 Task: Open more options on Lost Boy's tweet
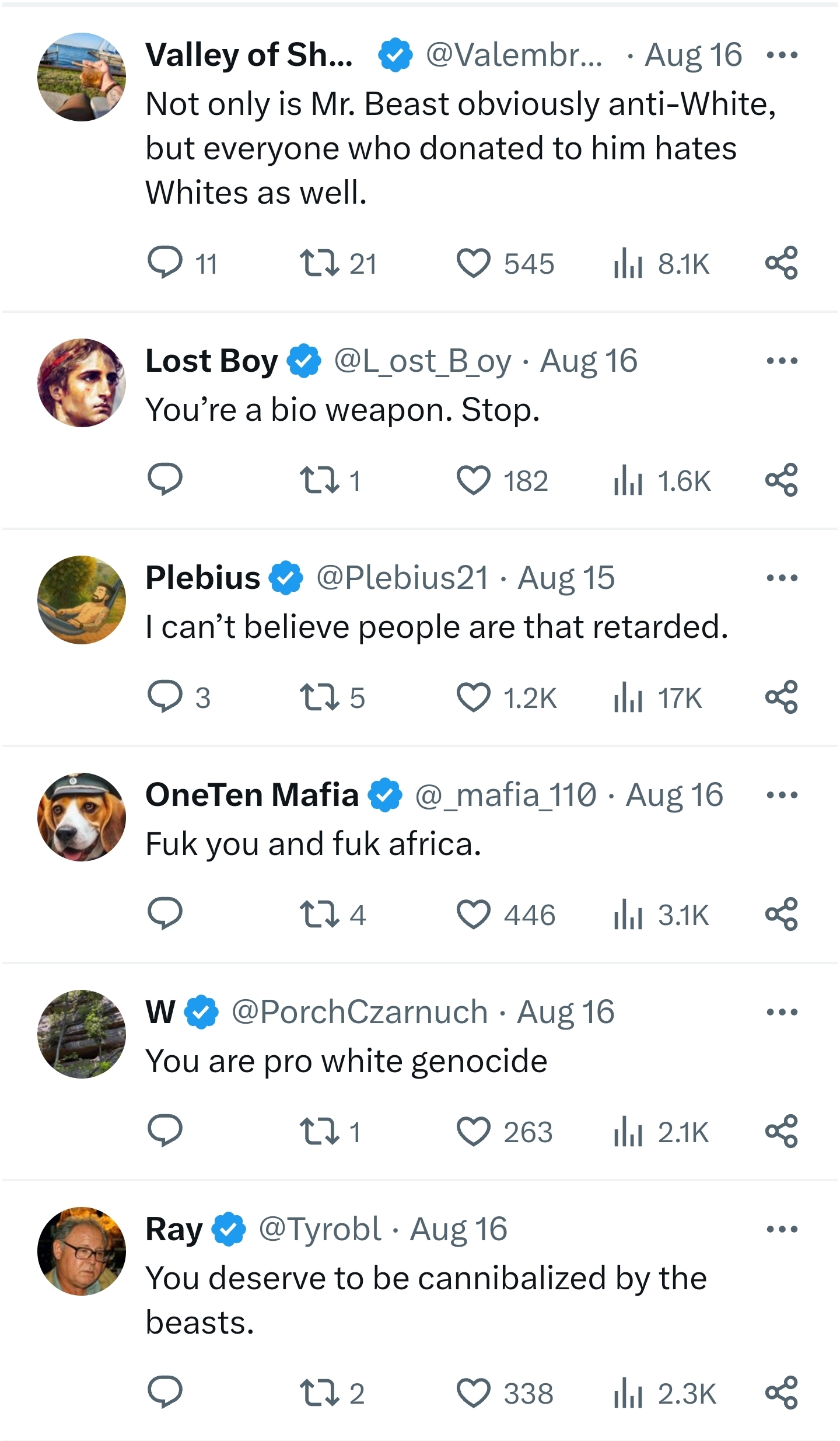click(782, 361)
